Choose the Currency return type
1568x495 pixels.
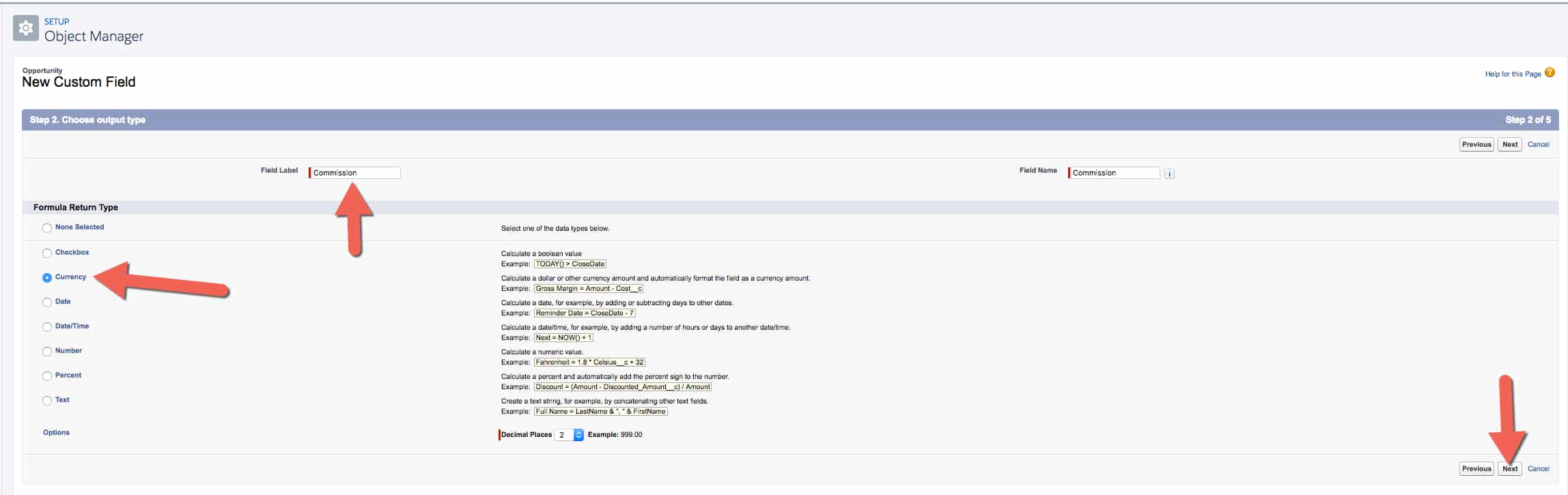[47, 278]
